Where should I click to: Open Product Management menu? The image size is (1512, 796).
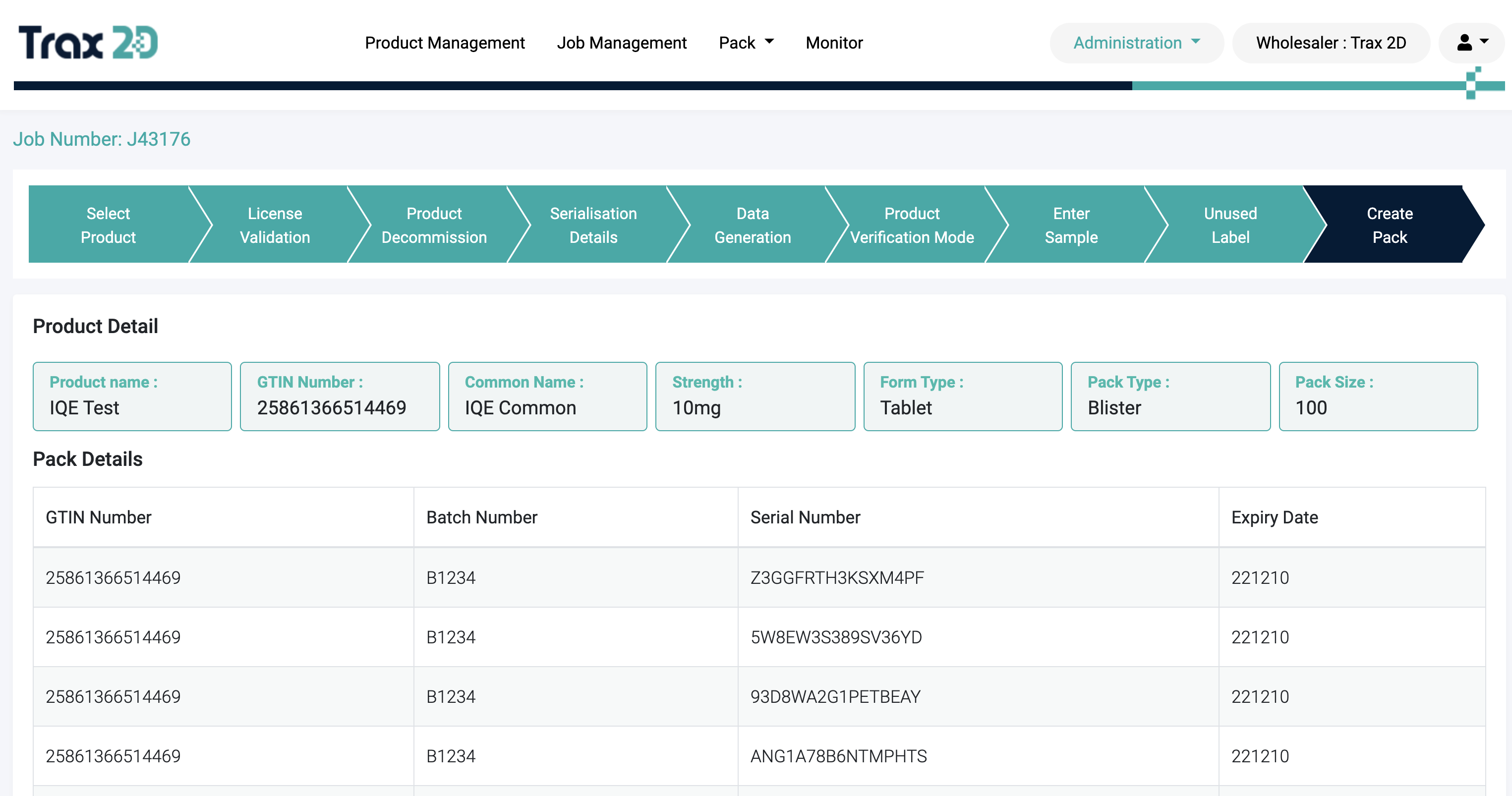point(444,43)
